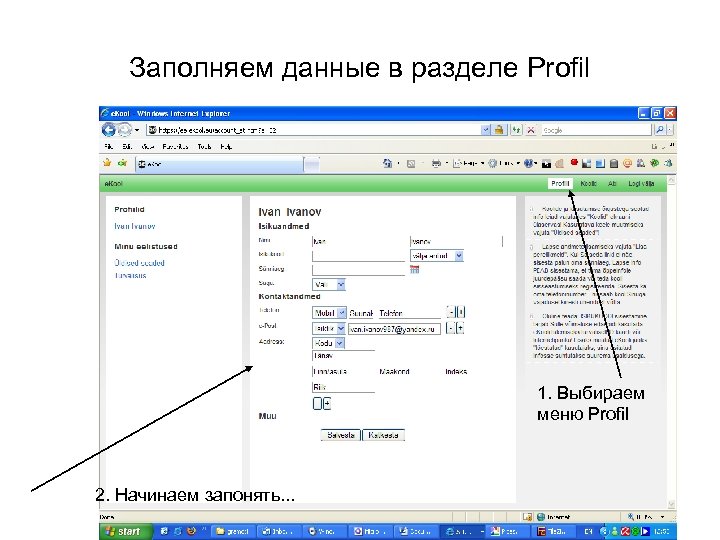The width and height of the screenshot is (720, 540).
Task: Click Logi välja to log out
Action: pos(641,184)
